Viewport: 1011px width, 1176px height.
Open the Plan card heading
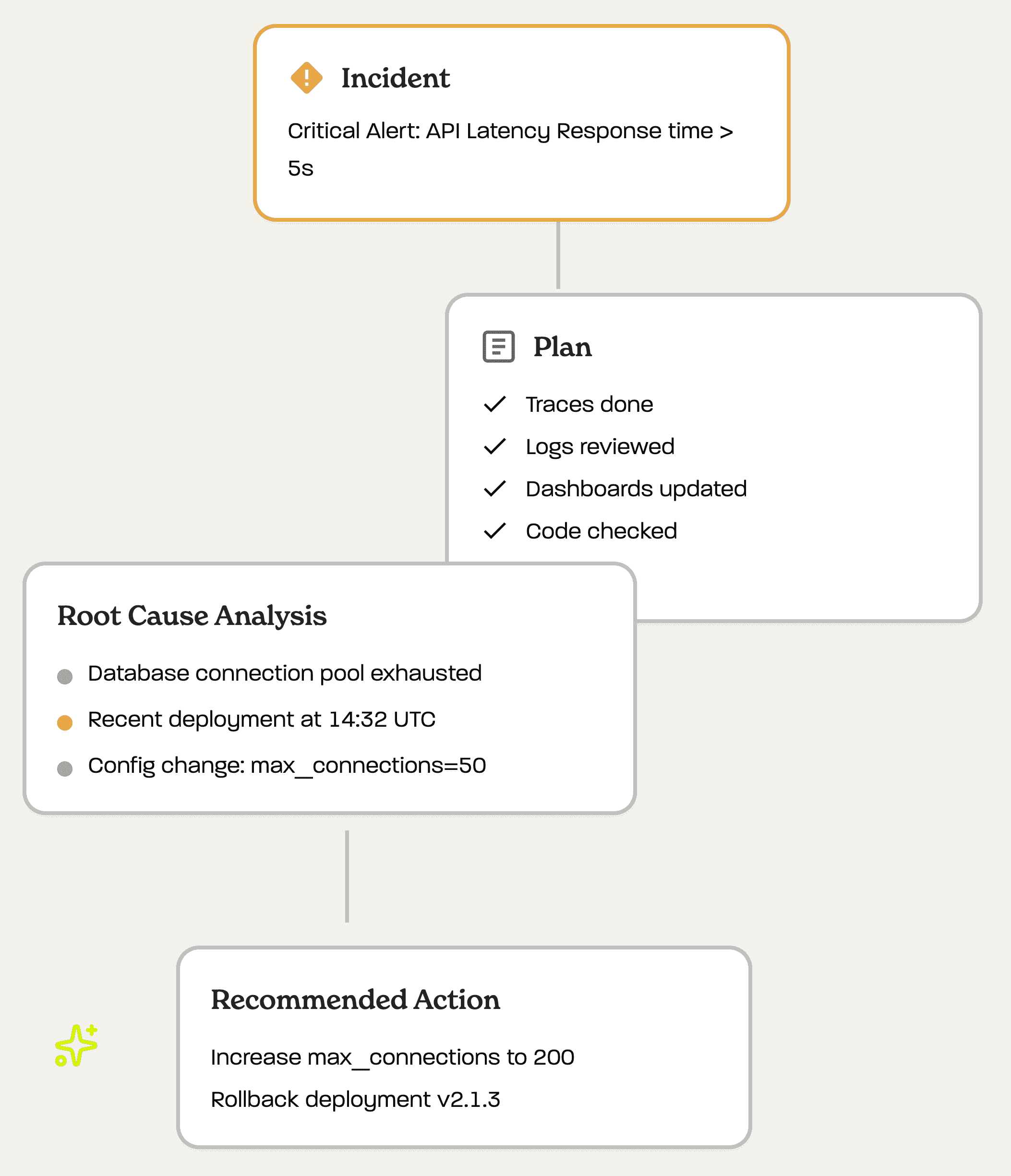click(x=562, y=347)
